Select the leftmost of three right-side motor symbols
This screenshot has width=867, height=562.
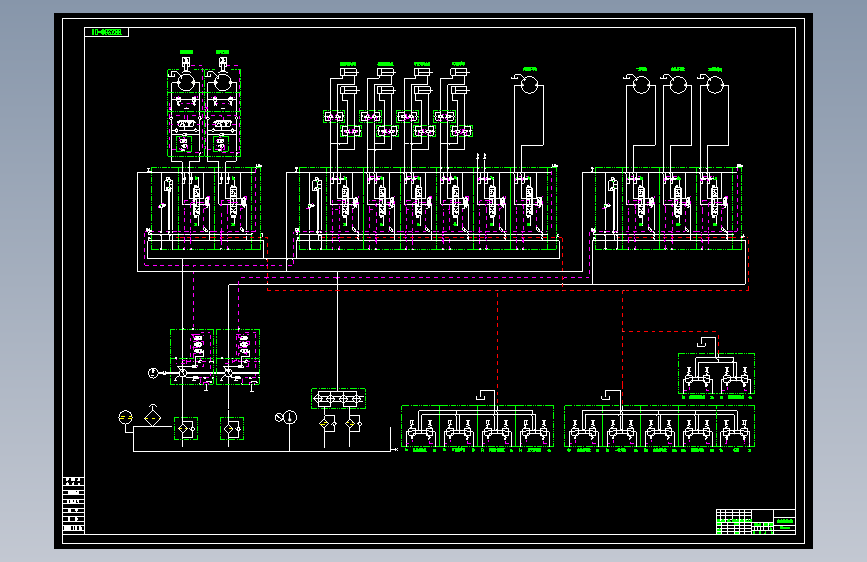[640, 84]
